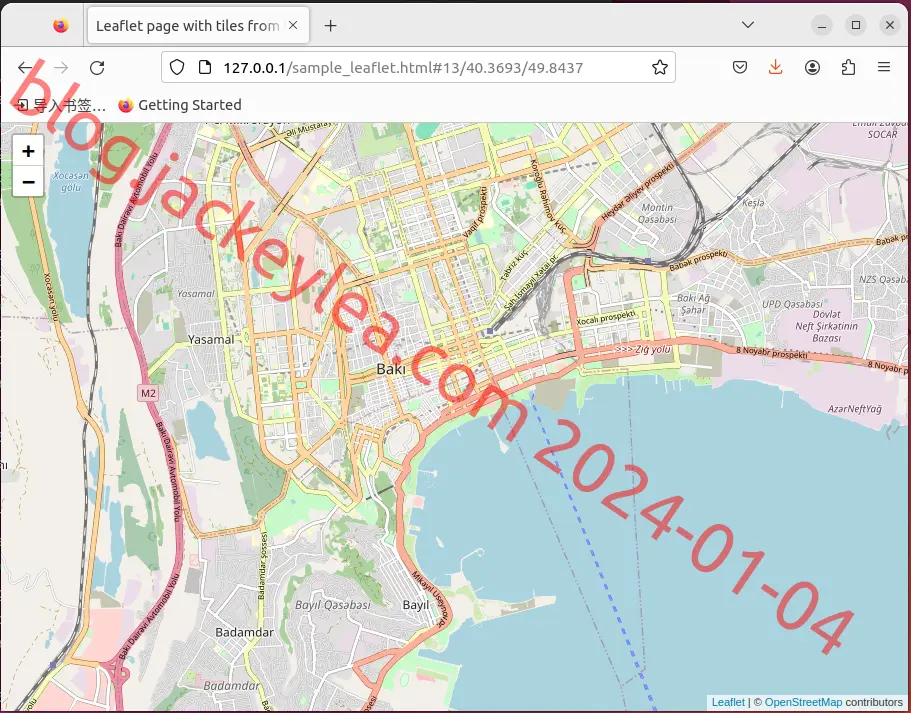The width and height of the screenshot is (911, 713).
Task: Zoom out on the Leaflet map
Action: pyautogui.click(x=28, y=181)
